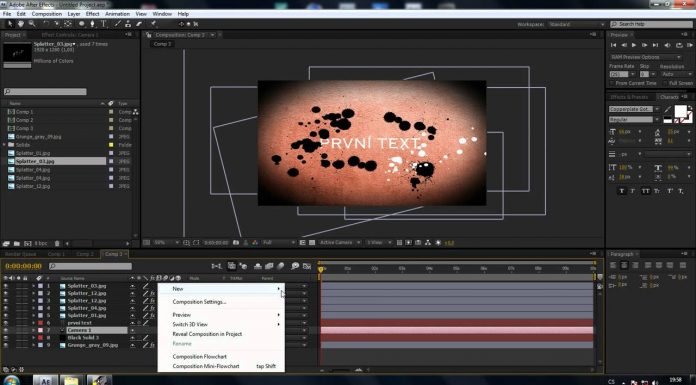
Task: Click the eyedropper in Character panel
Action: (x=668, y=109)
